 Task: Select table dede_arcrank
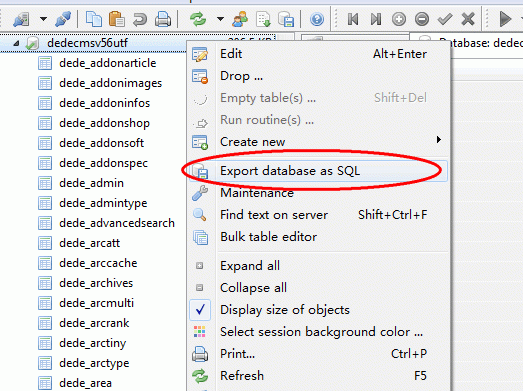94,323
